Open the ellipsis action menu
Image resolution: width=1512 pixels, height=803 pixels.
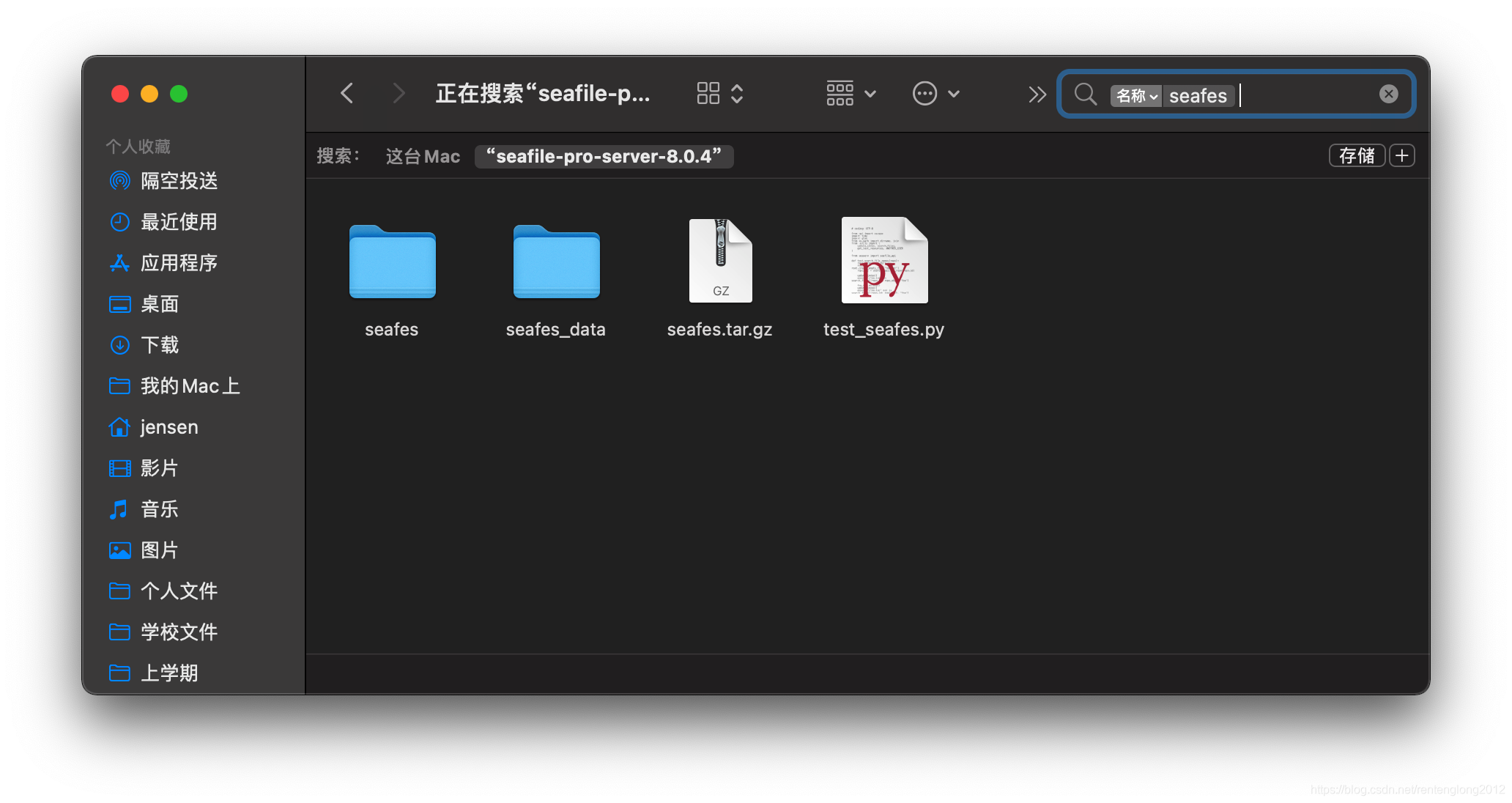click(935, 94)
